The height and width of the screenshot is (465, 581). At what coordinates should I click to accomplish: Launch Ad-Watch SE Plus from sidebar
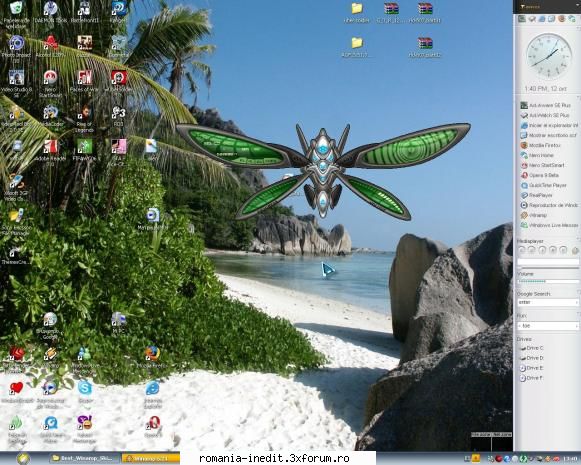(545, 115)
